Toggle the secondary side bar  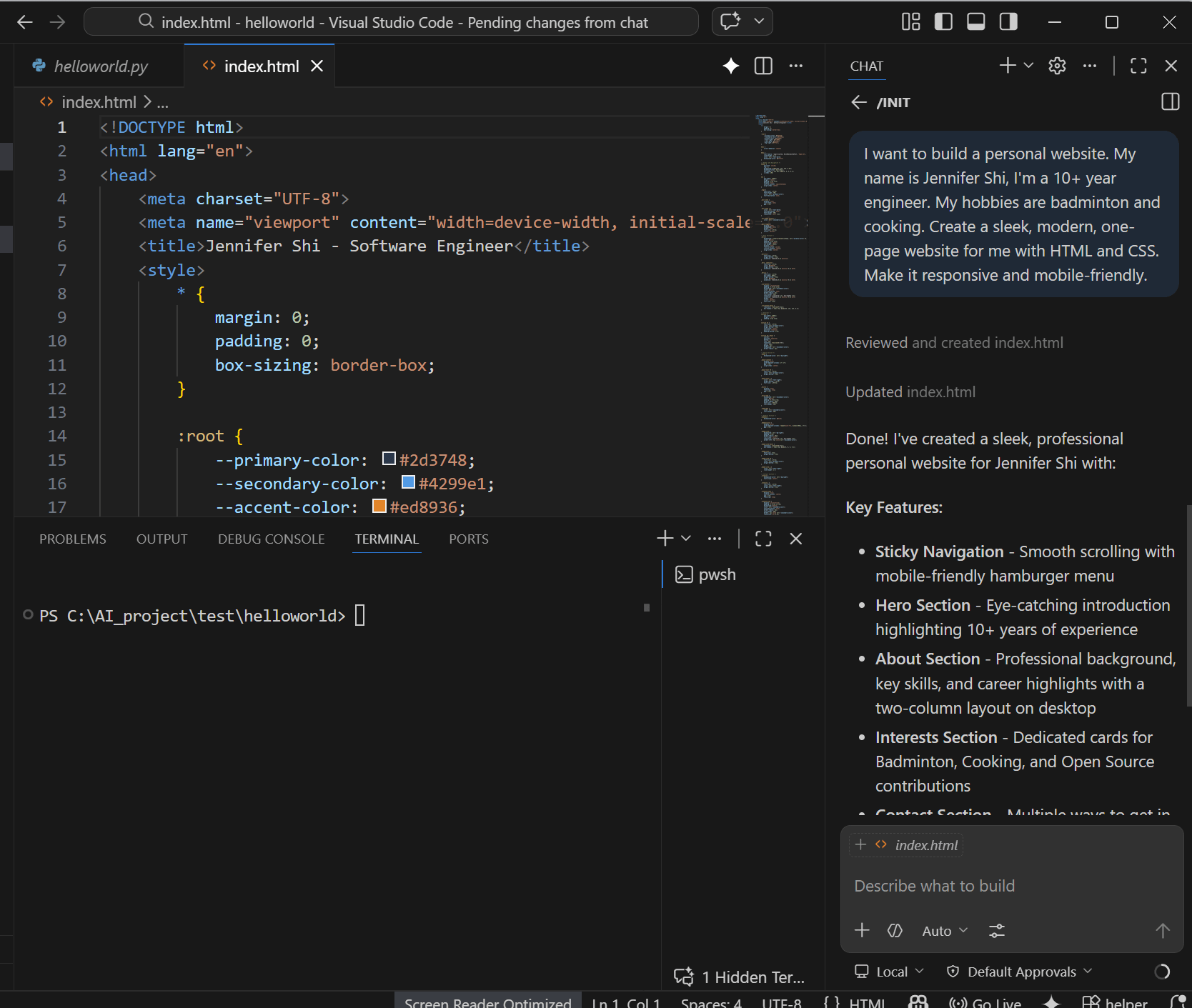click(x=1008, y=22)
